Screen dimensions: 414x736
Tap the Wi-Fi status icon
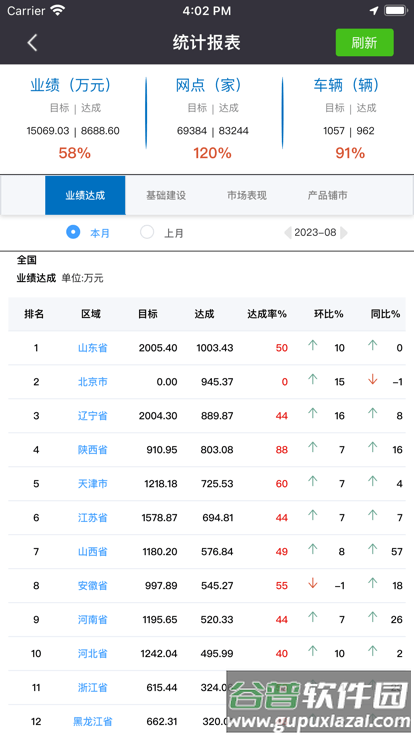[x=58, y=10]
